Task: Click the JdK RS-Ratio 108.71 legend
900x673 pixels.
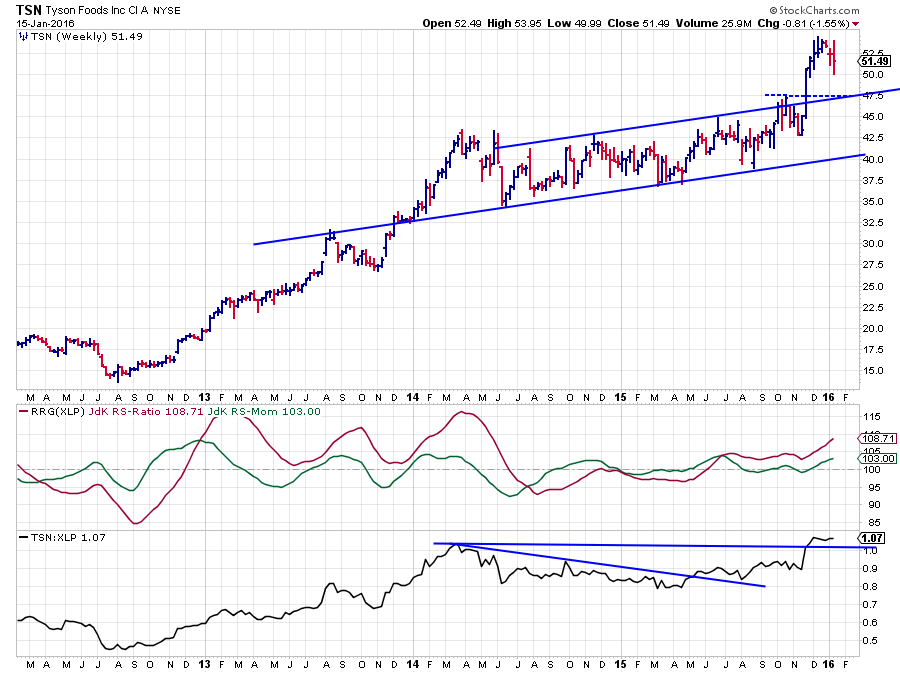Action: click(x=146, y=412)
